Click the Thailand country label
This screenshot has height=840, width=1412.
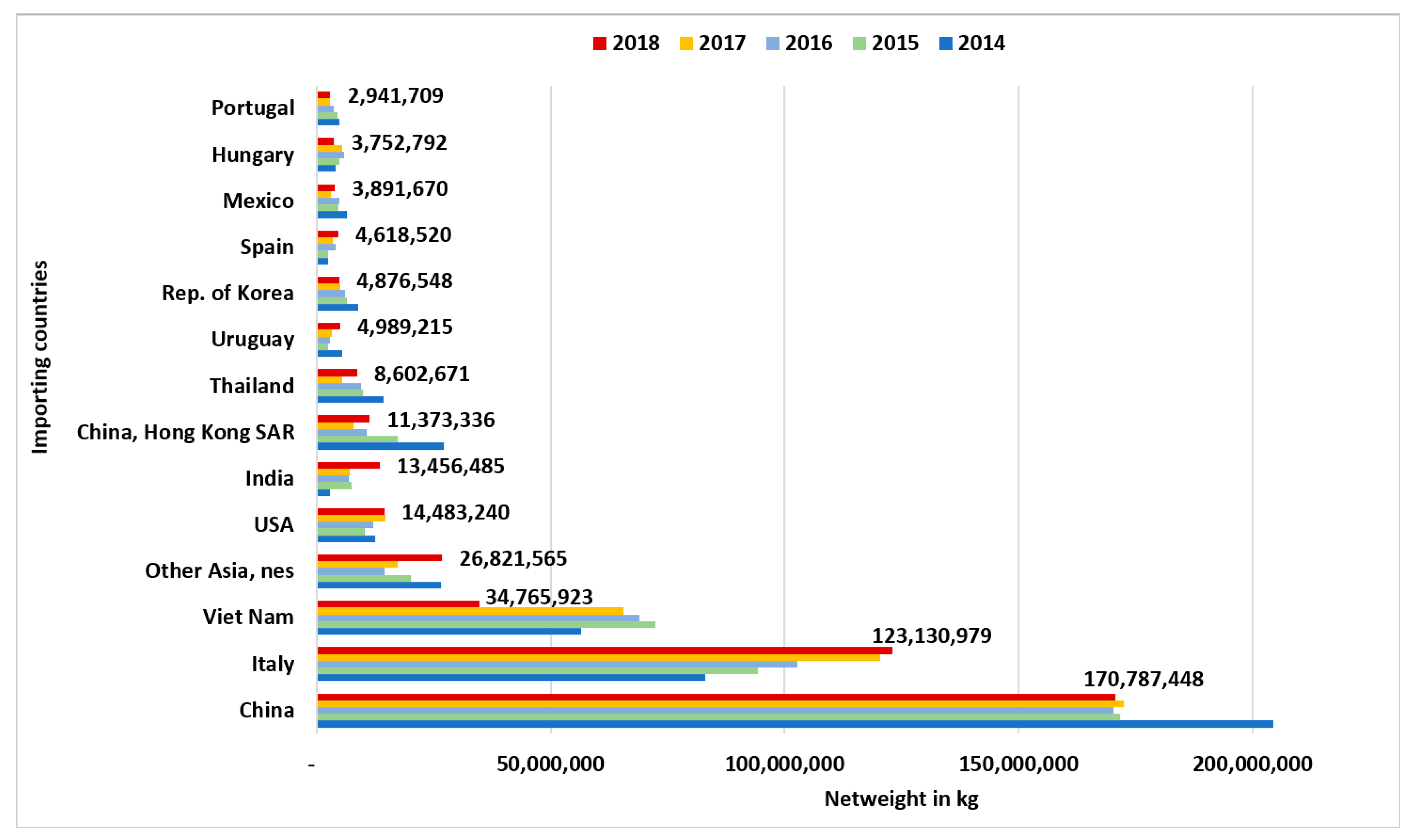tap(252, 386)
